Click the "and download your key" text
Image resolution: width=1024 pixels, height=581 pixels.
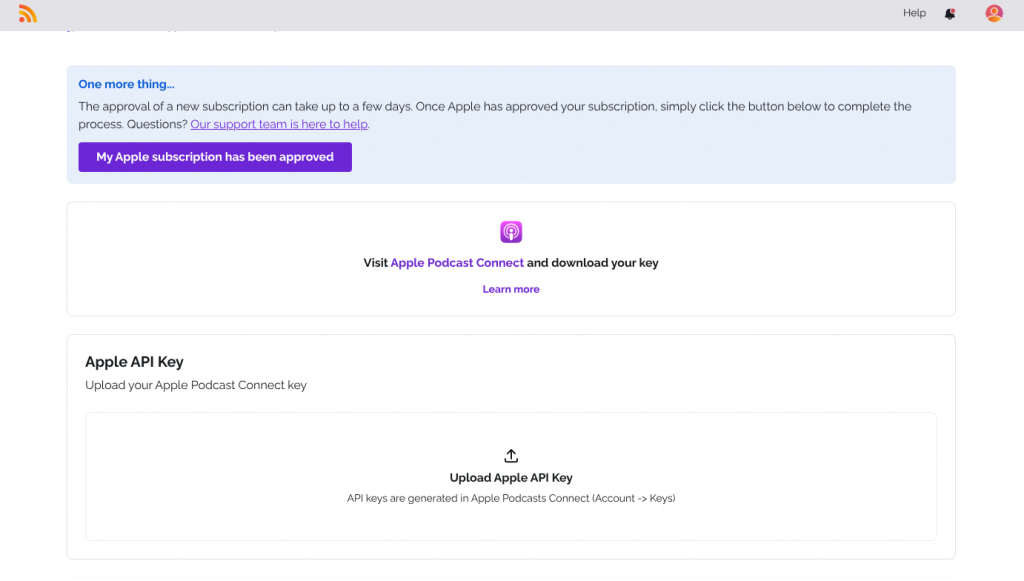(593, 263)
